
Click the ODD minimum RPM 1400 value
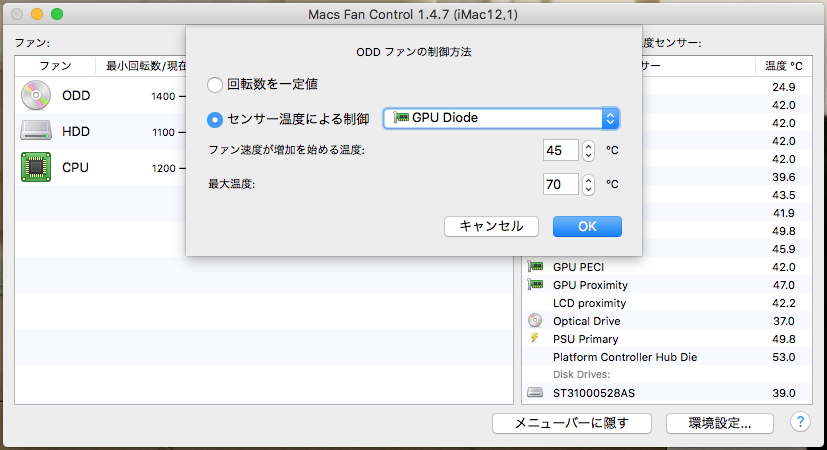point(163,96)
